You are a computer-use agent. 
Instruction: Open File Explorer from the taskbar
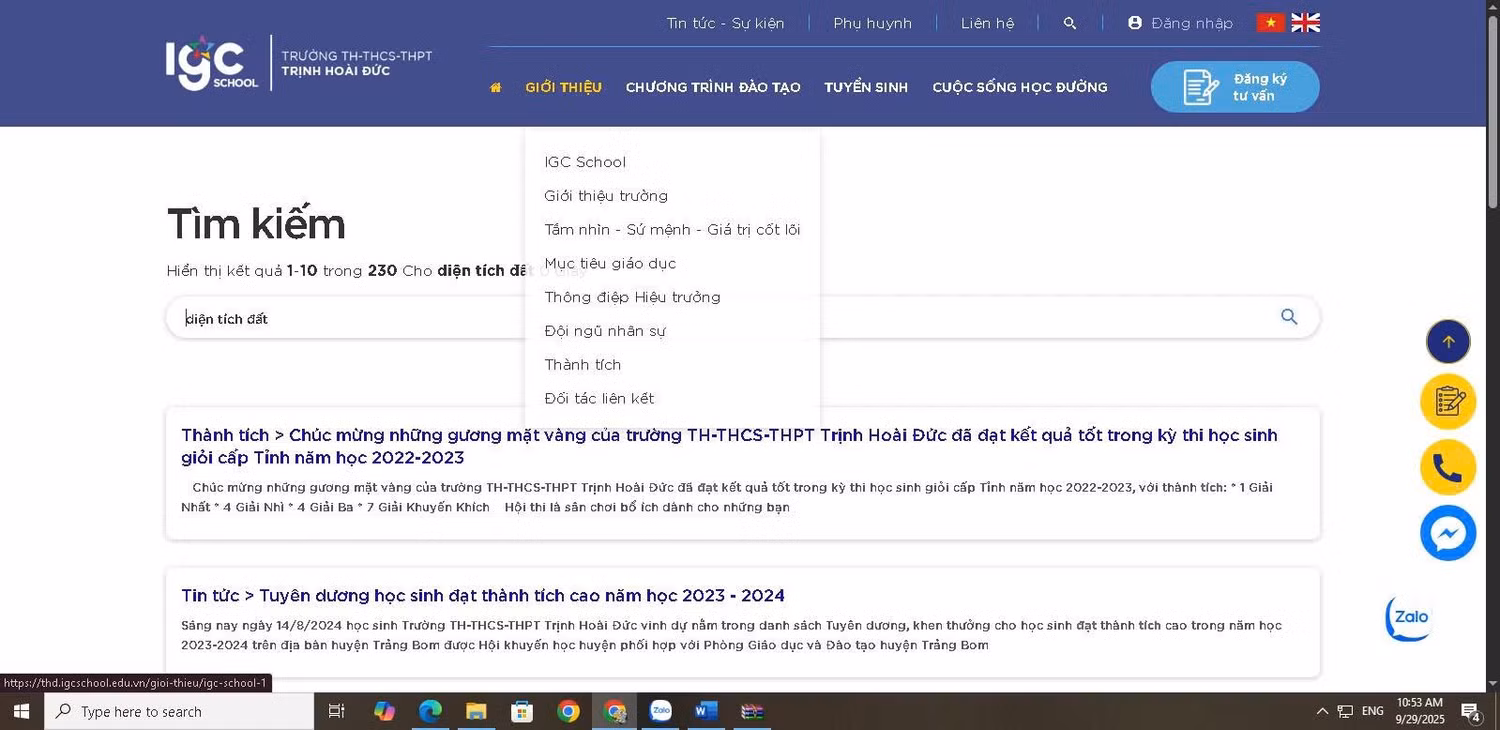(x=476, y=711)
